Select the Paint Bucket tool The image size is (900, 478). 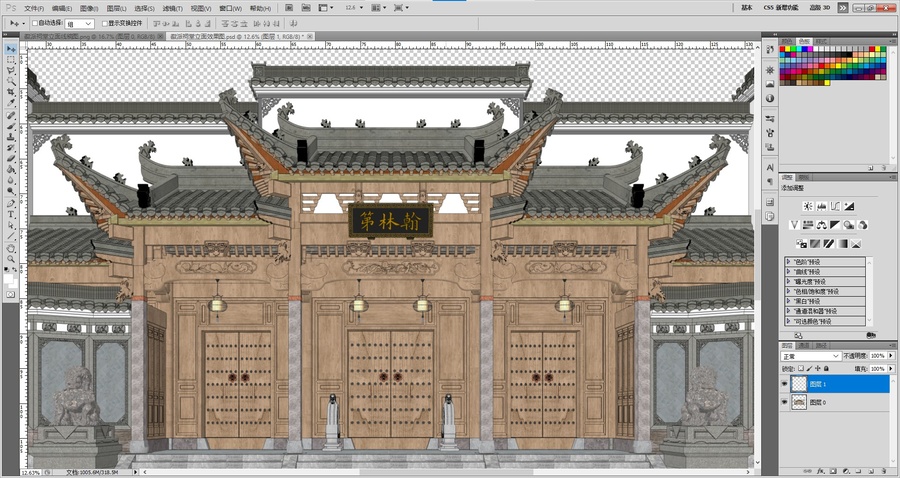[11, 169]
